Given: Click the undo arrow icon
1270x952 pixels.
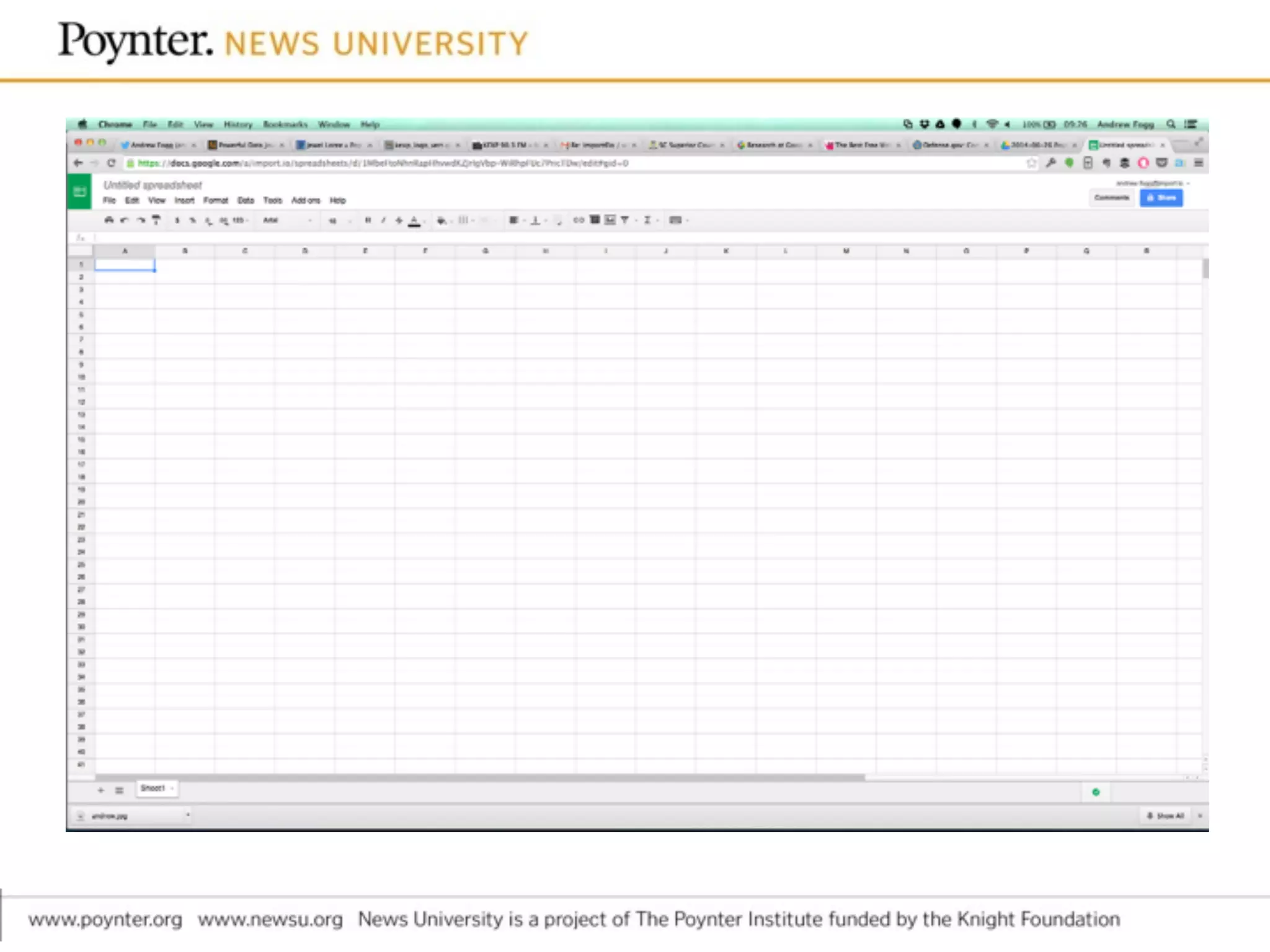Looking at the screenshot, I should [124, 220].
